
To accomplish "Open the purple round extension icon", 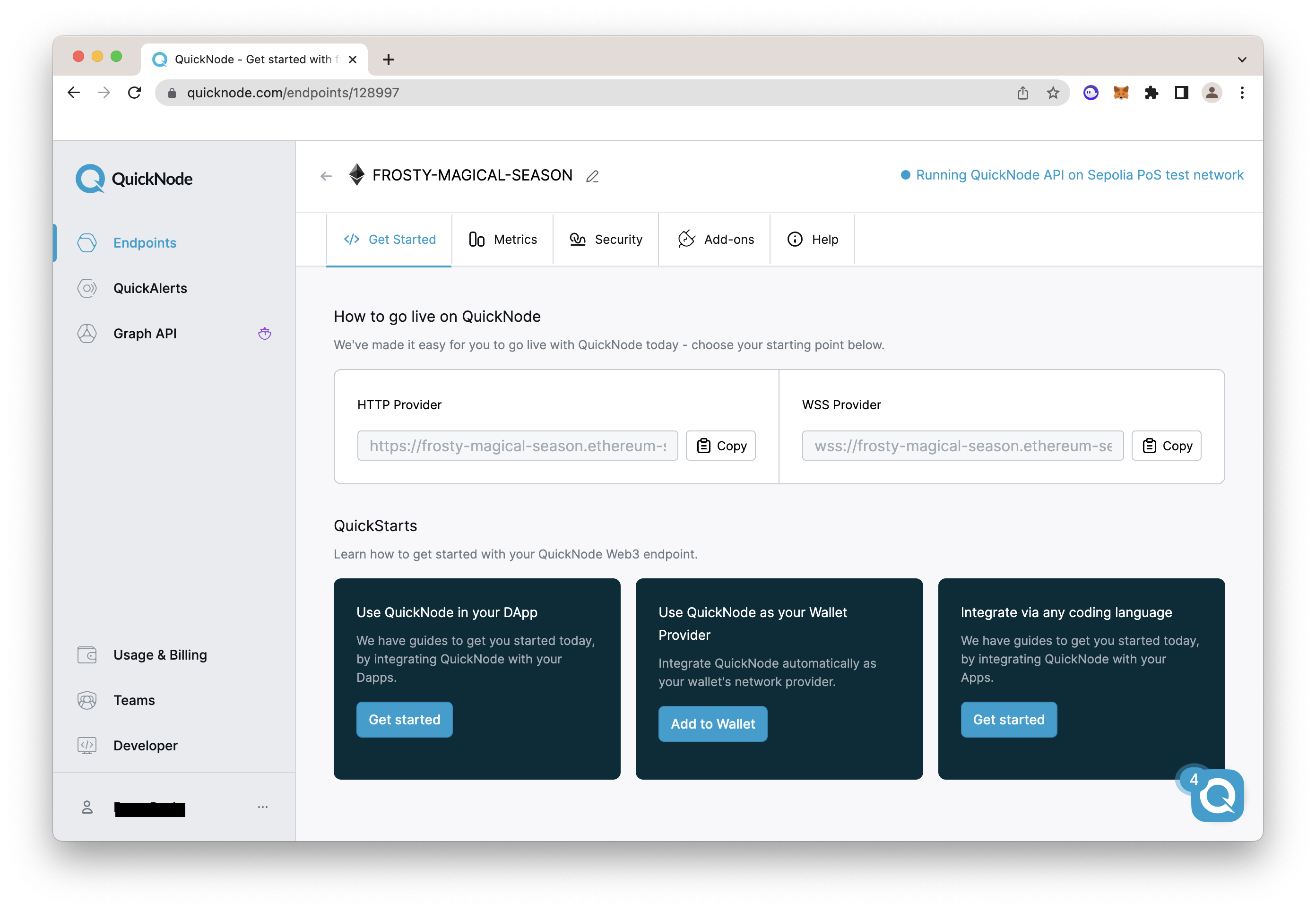I will pos(1091,93).
